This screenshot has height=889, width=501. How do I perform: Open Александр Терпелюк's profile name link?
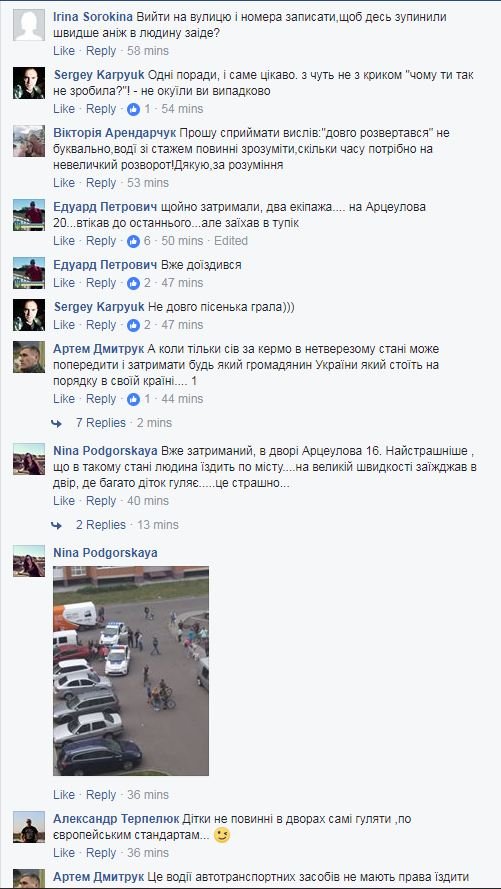click(116, 819)
